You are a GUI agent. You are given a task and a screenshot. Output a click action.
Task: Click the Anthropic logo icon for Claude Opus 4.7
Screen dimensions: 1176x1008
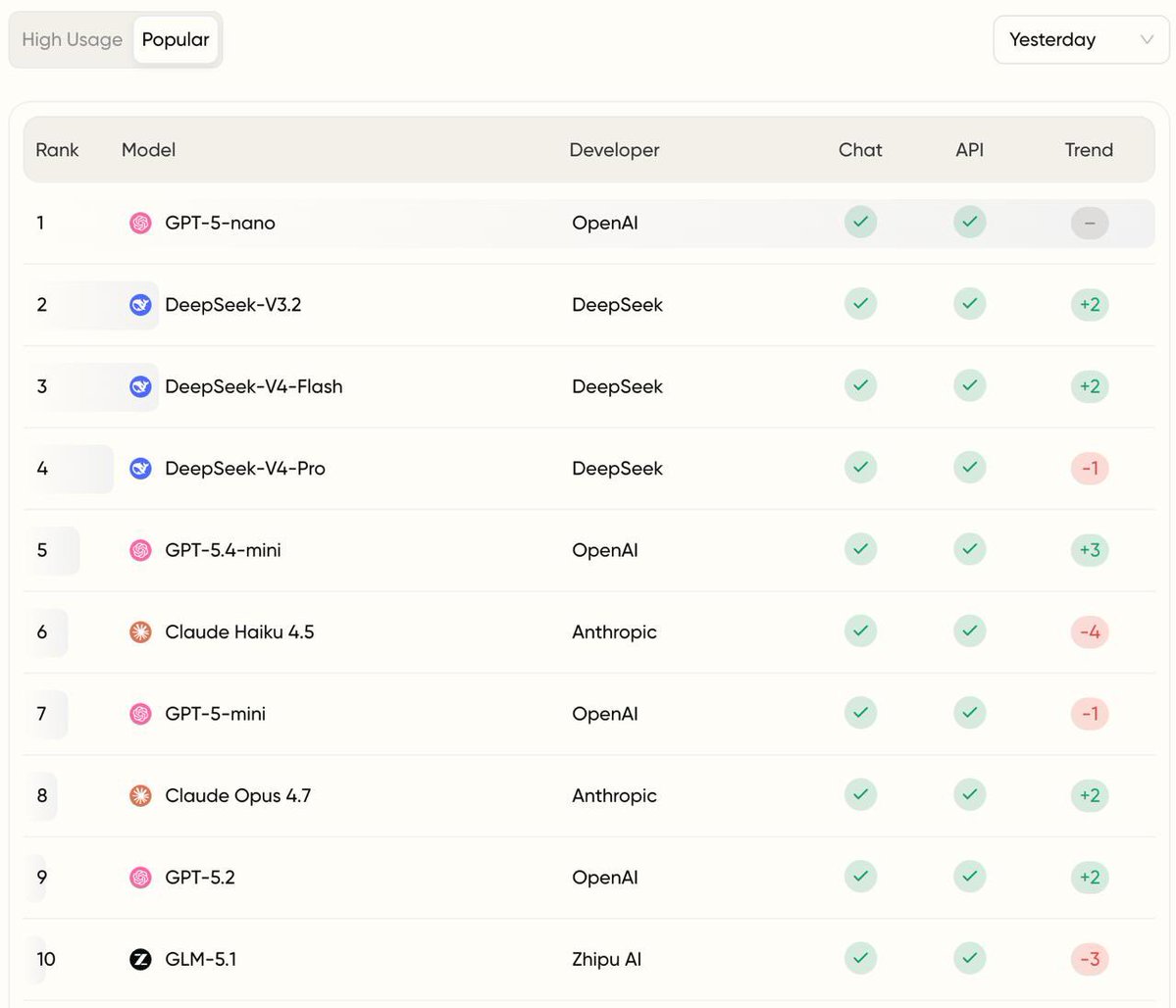pyautogui.click(x=140, y=795)
